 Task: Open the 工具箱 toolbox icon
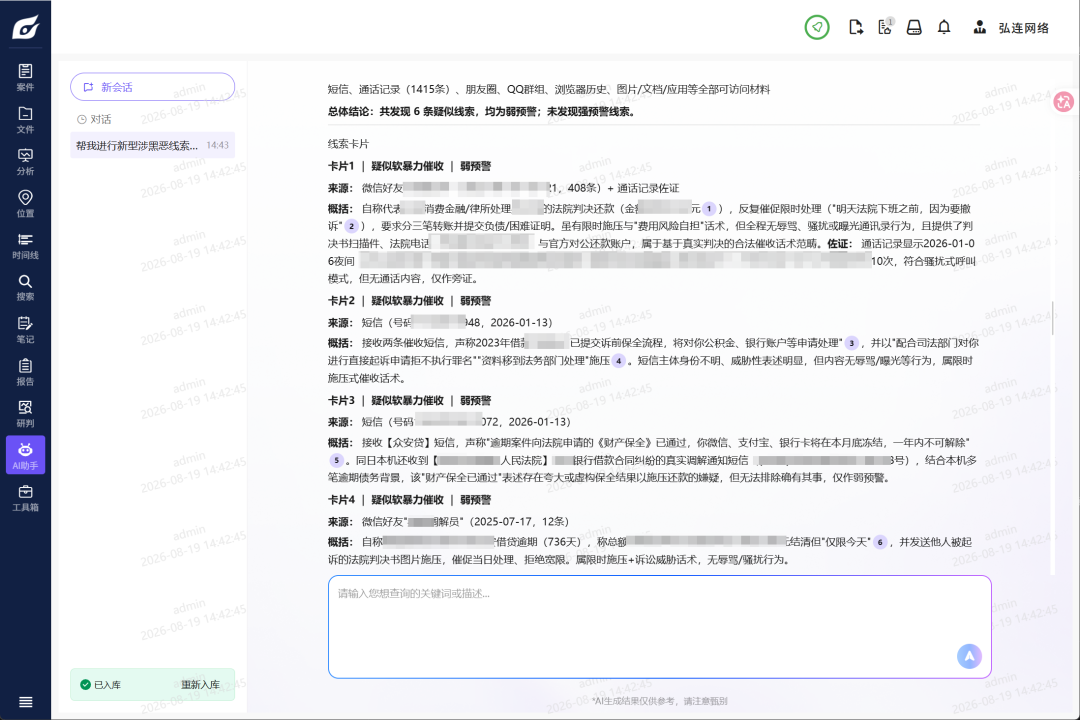click(25, 497)
